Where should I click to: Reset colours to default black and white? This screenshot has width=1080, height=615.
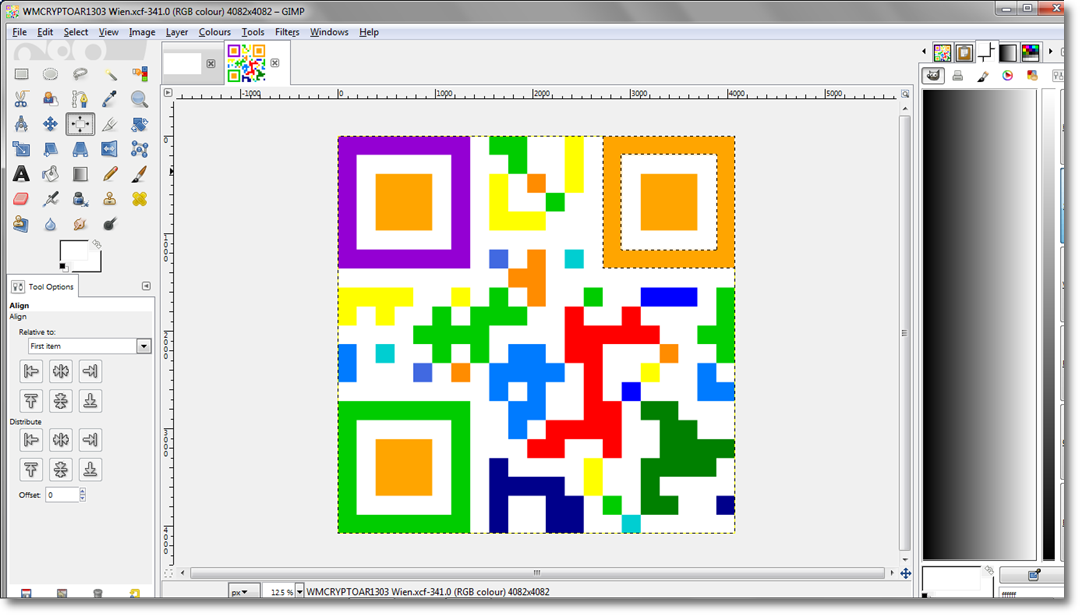(x=63, y=267)
